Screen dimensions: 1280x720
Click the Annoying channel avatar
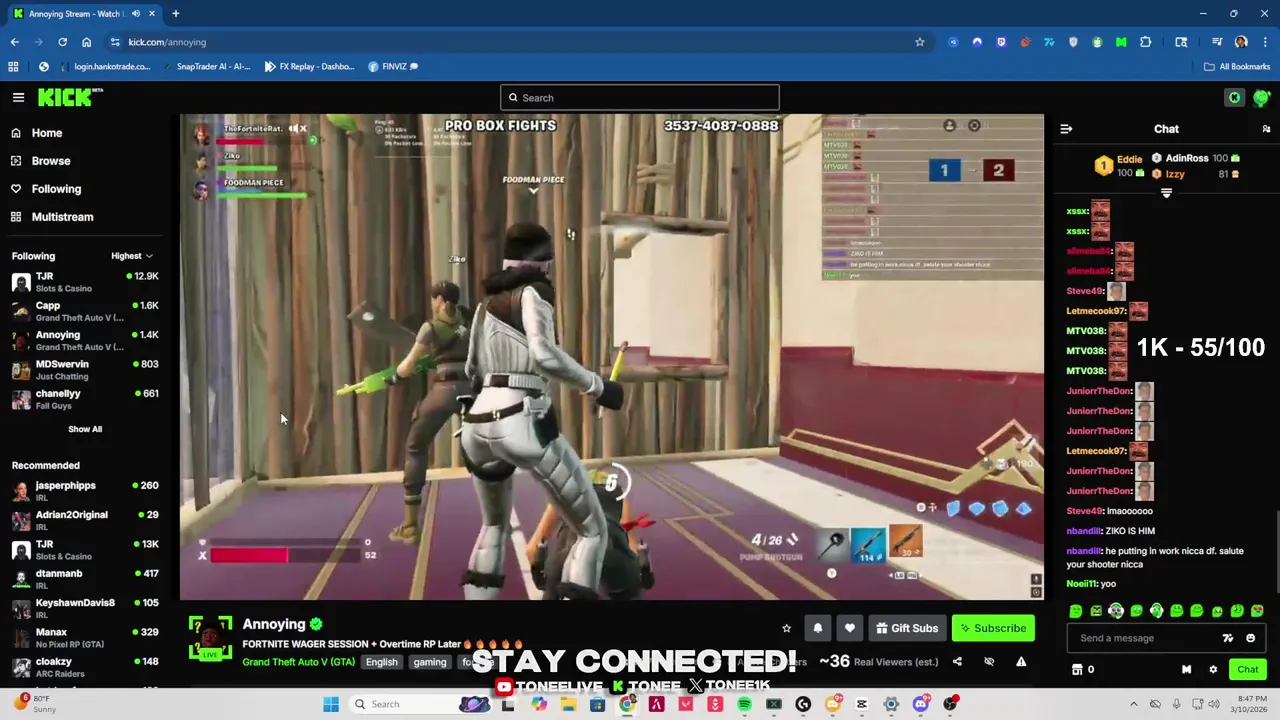(210, 639)
